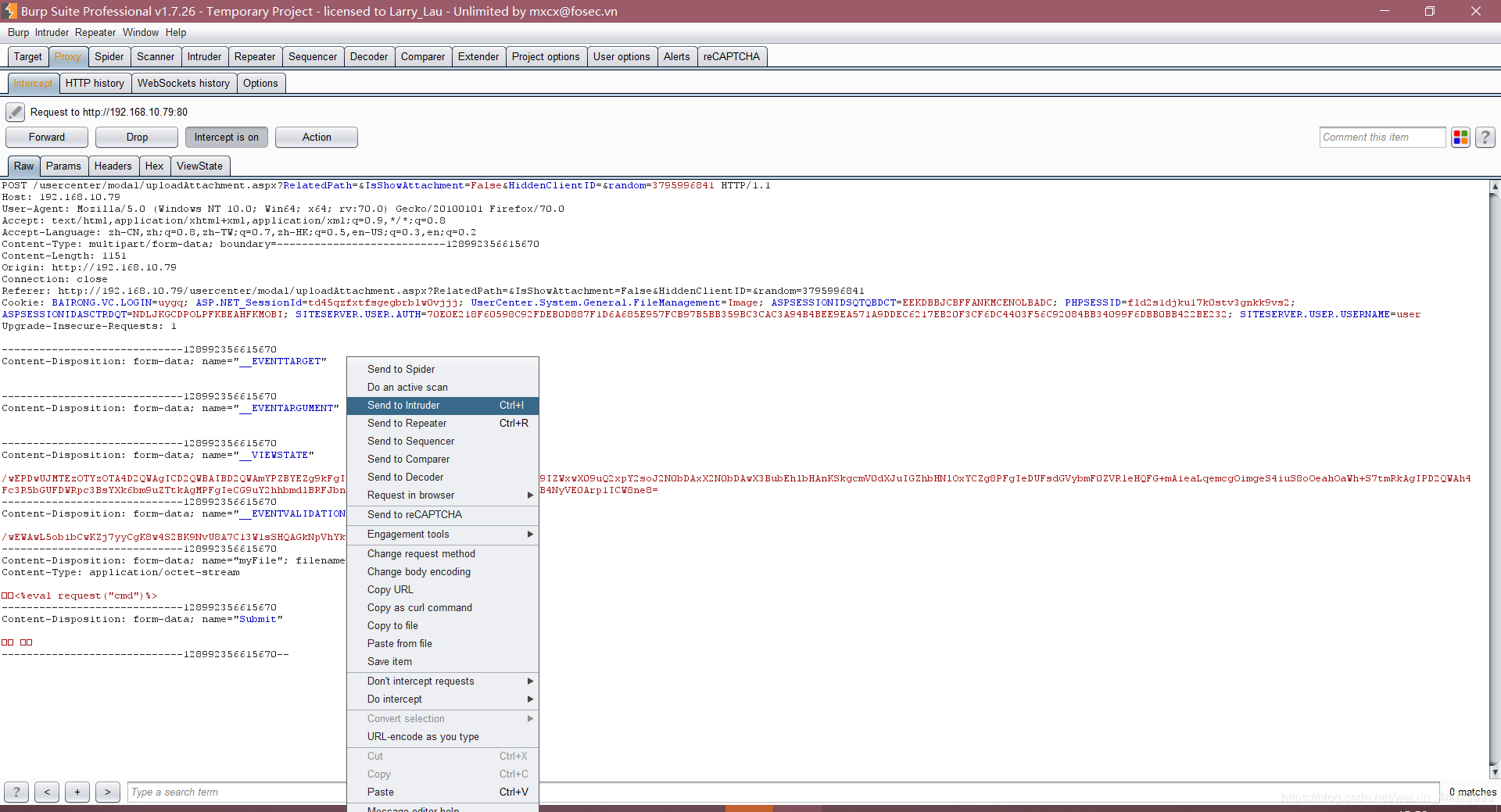This screenshot has height=812, width=1501.
Task: Toggle the Intercept is on button
Action: [x=227, y=138]
